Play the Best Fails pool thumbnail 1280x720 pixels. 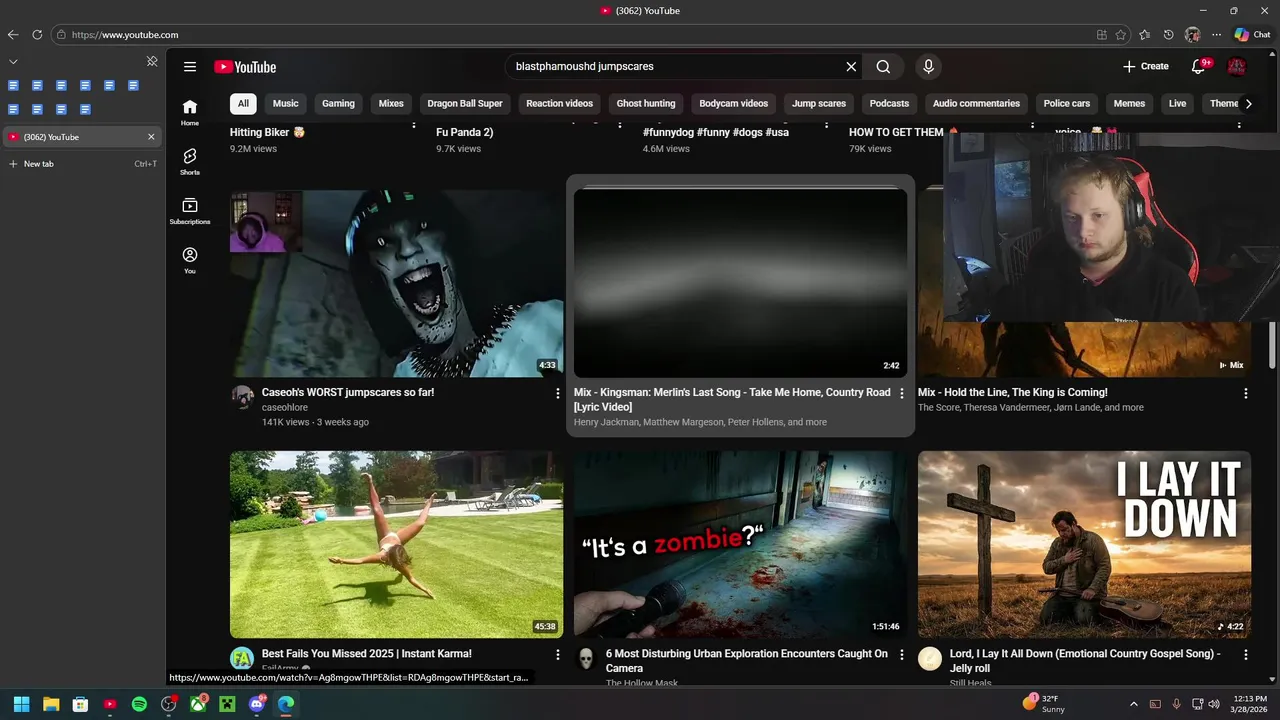click(x=396, y=544)
